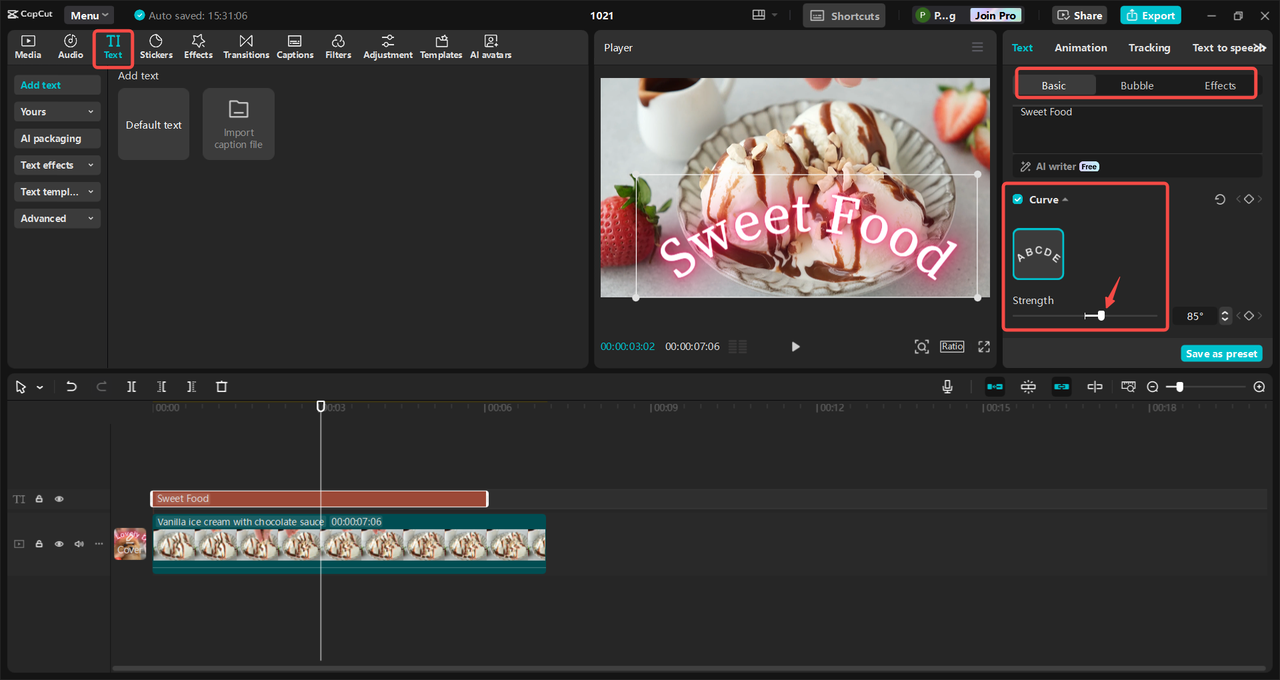The height and width of the screenshot is (680, 1280).
Task: Open the layout dropdown in title bar
Action: (765, 15)
